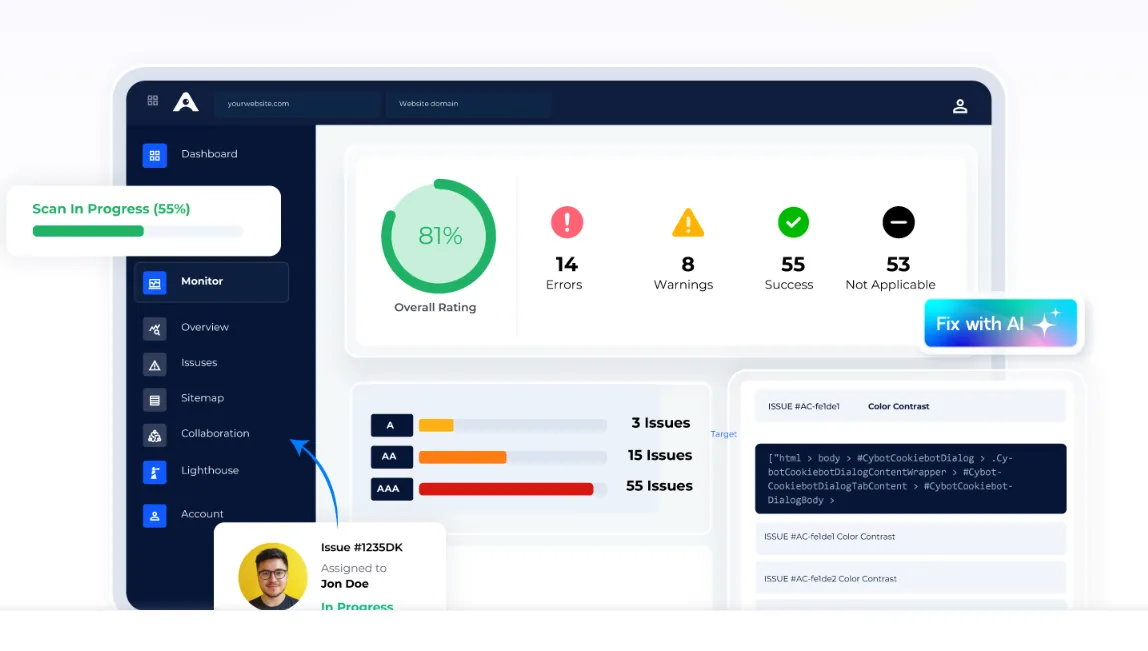
Task: Click the Collaboration sidebar icon
Action: pyautogui.click(x=154, y=435)
